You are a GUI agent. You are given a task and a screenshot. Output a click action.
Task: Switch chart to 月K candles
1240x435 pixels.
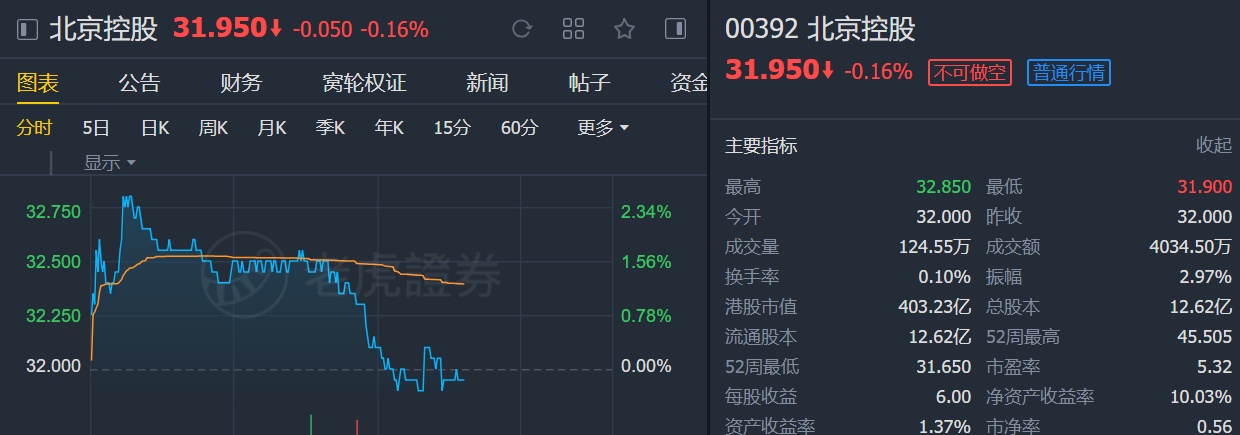[x=272, y=128]
